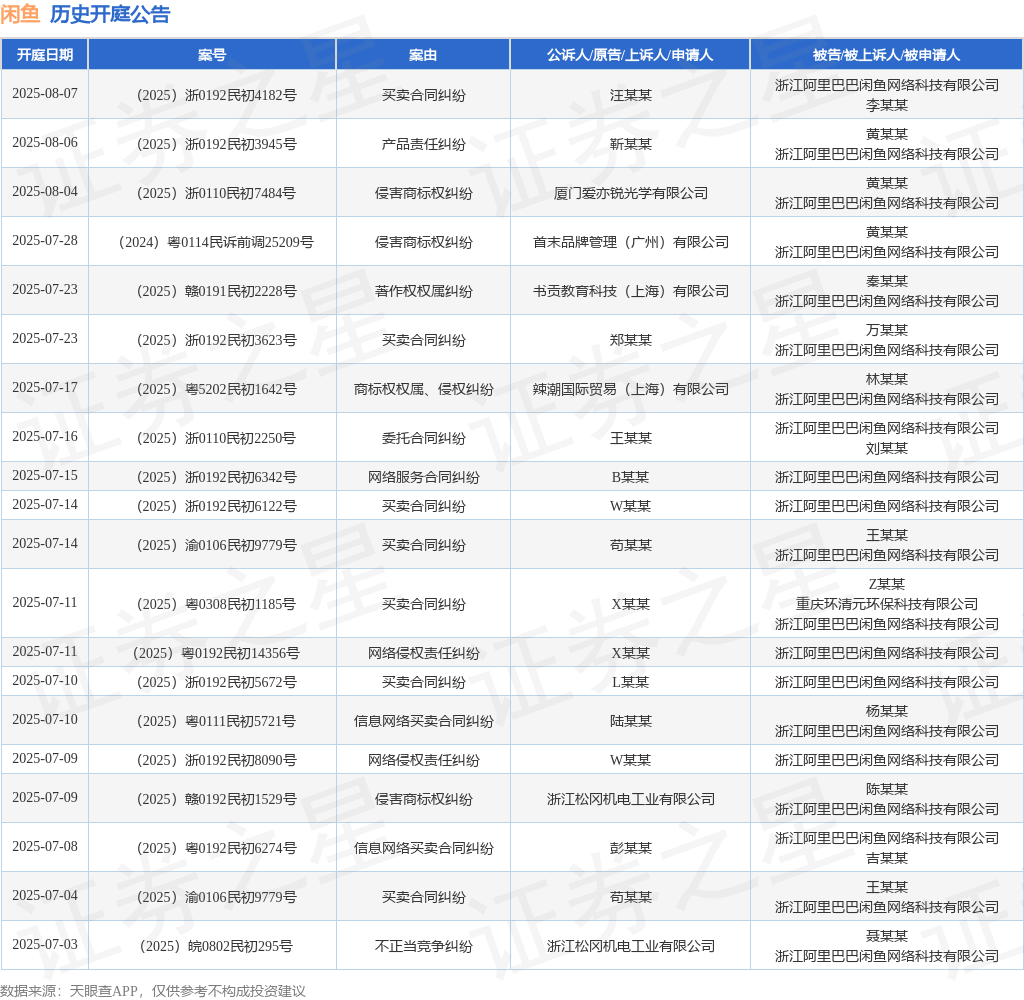Click the 历史开庭公告 heading
Viewport: 1024px width, 1000px height.
point(110,14)
